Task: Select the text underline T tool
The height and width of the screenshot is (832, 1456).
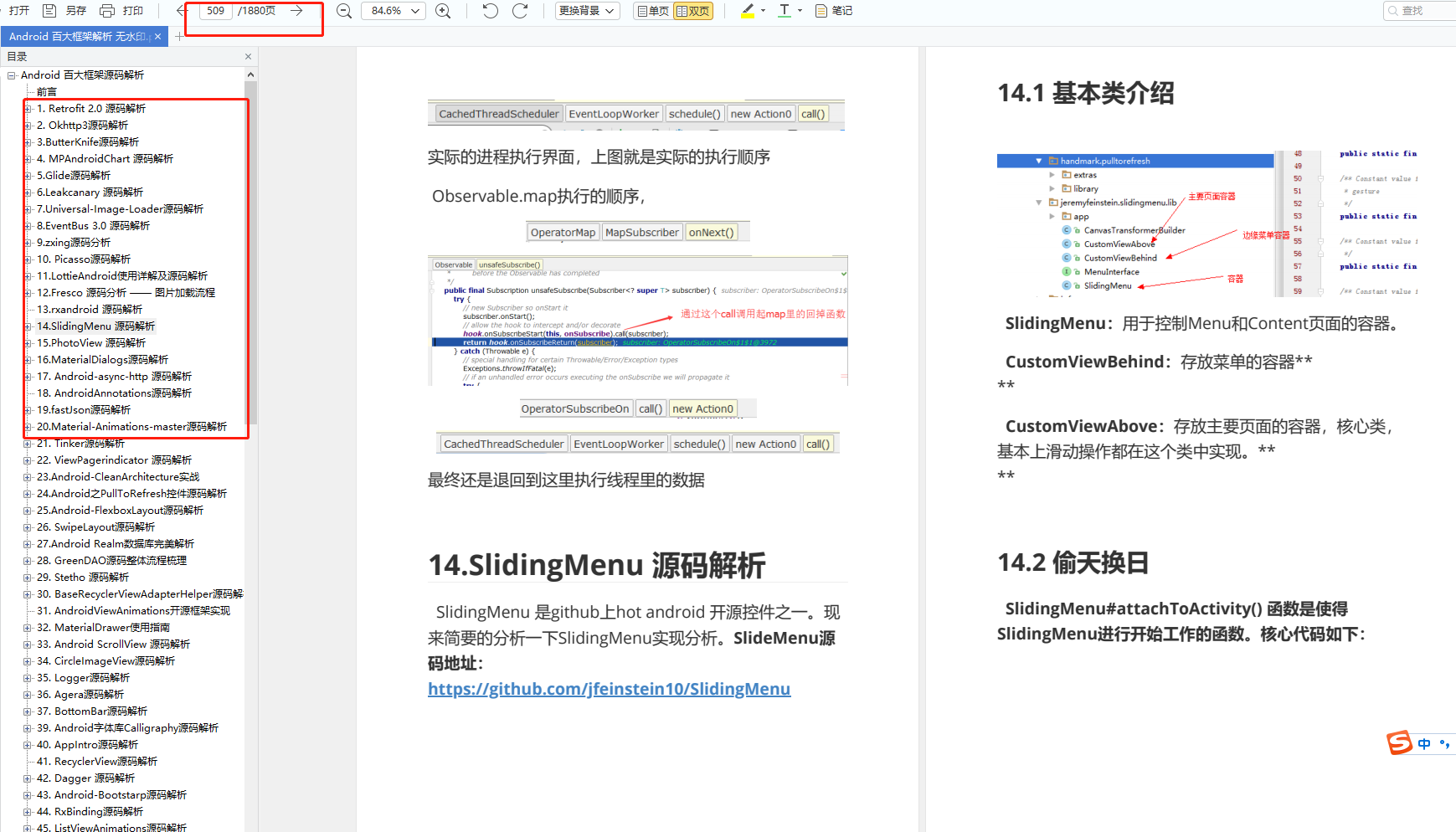Action: (x=785, y=11)
